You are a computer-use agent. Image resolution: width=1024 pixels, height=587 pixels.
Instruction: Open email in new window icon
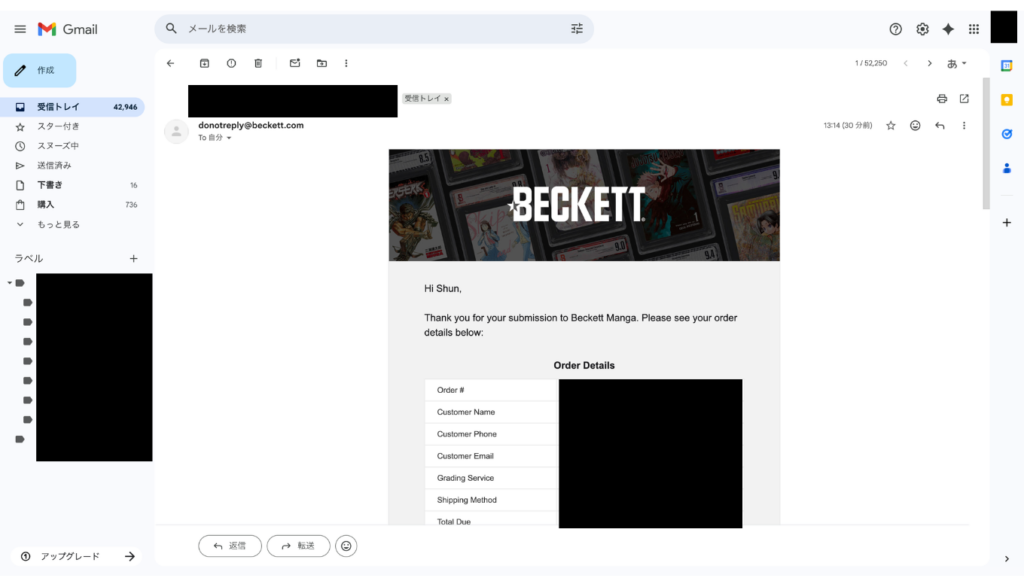point(964,99)
